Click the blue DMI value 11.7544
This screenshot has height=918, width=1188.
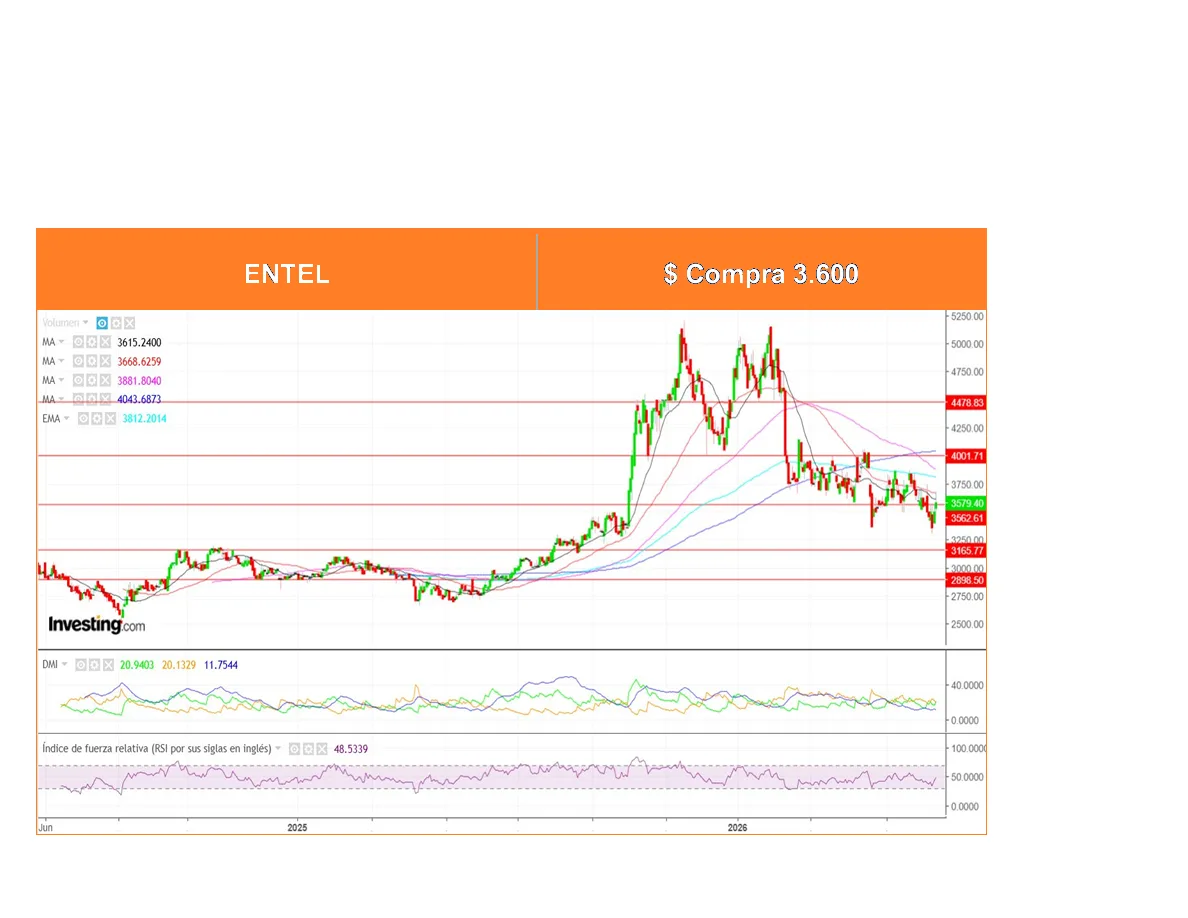(x=220, y=665)
